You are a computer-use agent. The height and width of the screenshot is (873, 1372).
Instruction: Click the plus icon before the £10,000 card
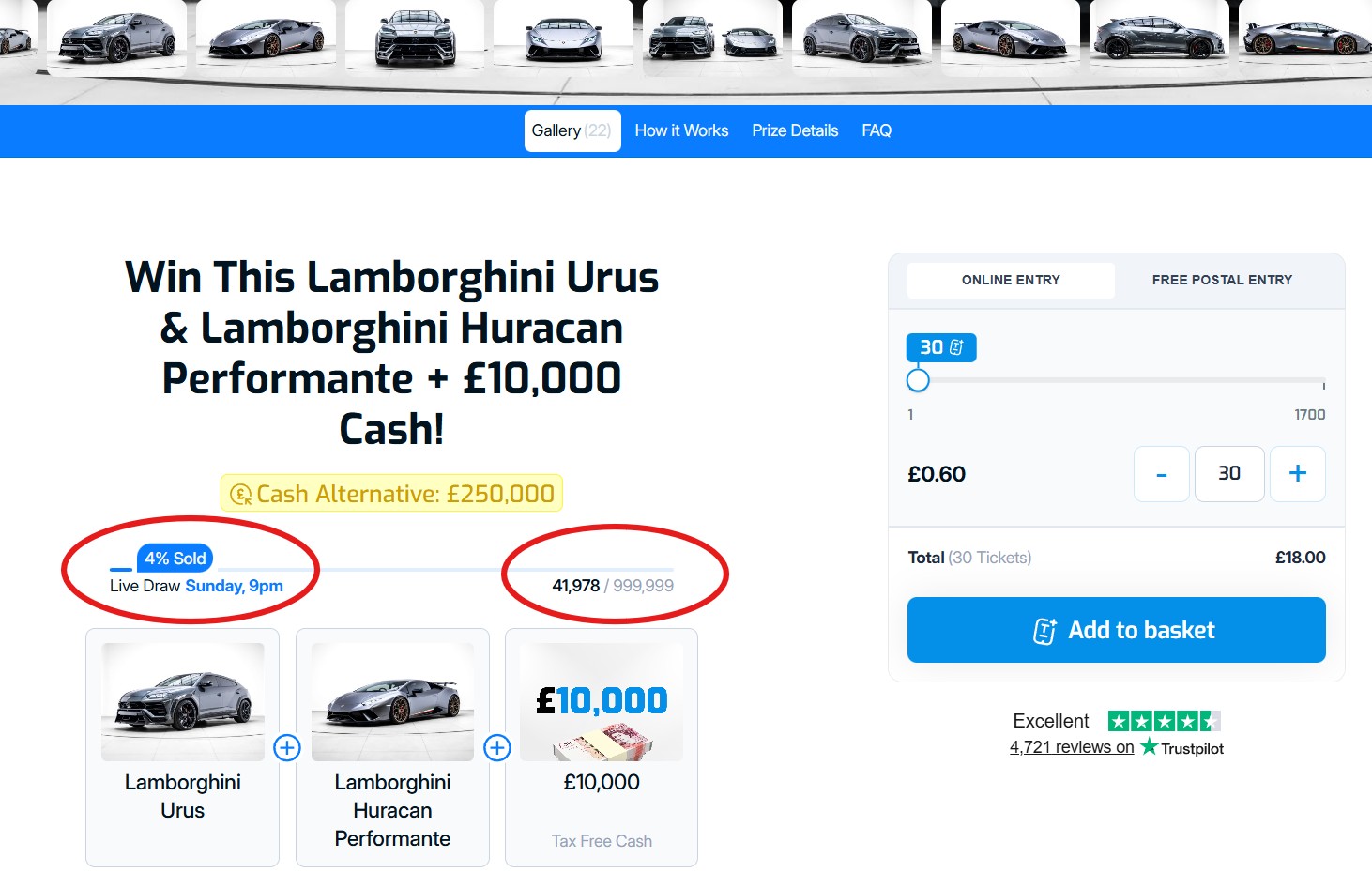497,748
